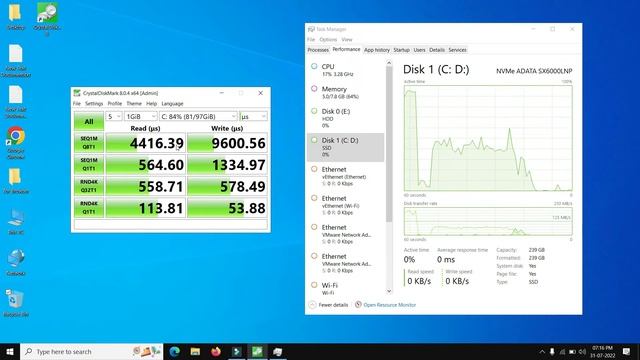Open the notification center icon
The image size is (640, 360).
tap(627, 351)
